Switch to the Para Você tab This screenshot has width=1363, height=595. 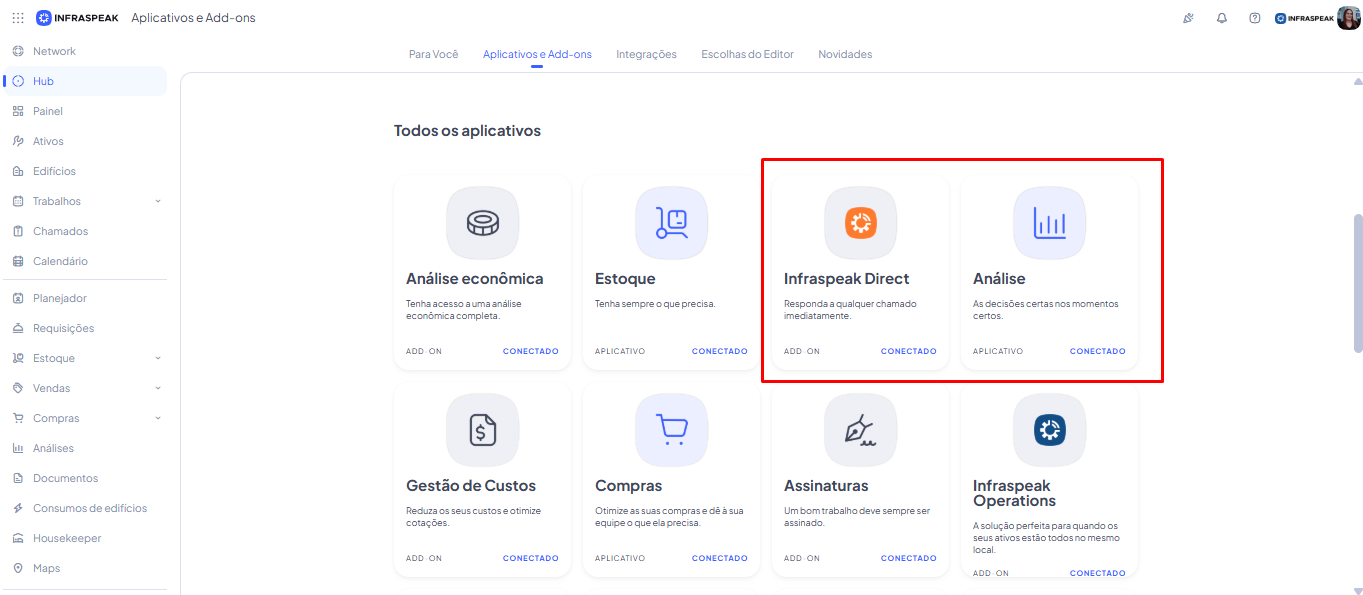[433, 54]
